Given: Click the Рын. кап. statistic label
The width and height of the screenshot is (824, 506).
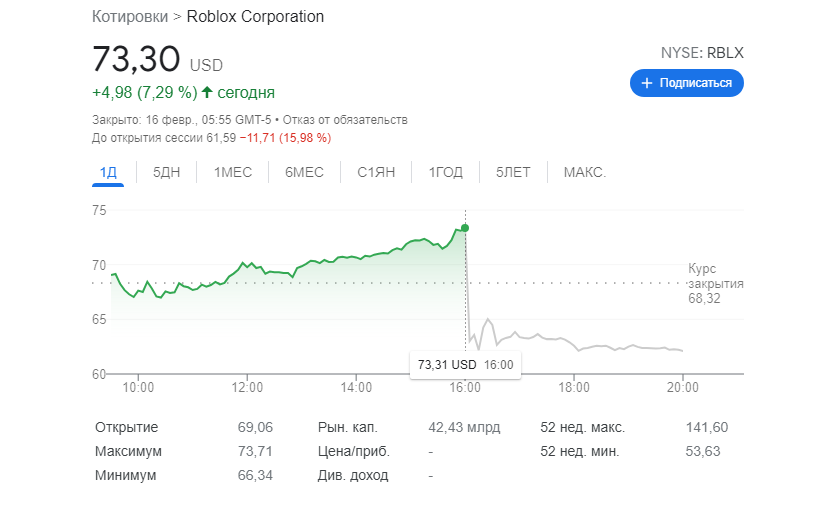Looking at the screenshot, I should click(x=346, y=427).
